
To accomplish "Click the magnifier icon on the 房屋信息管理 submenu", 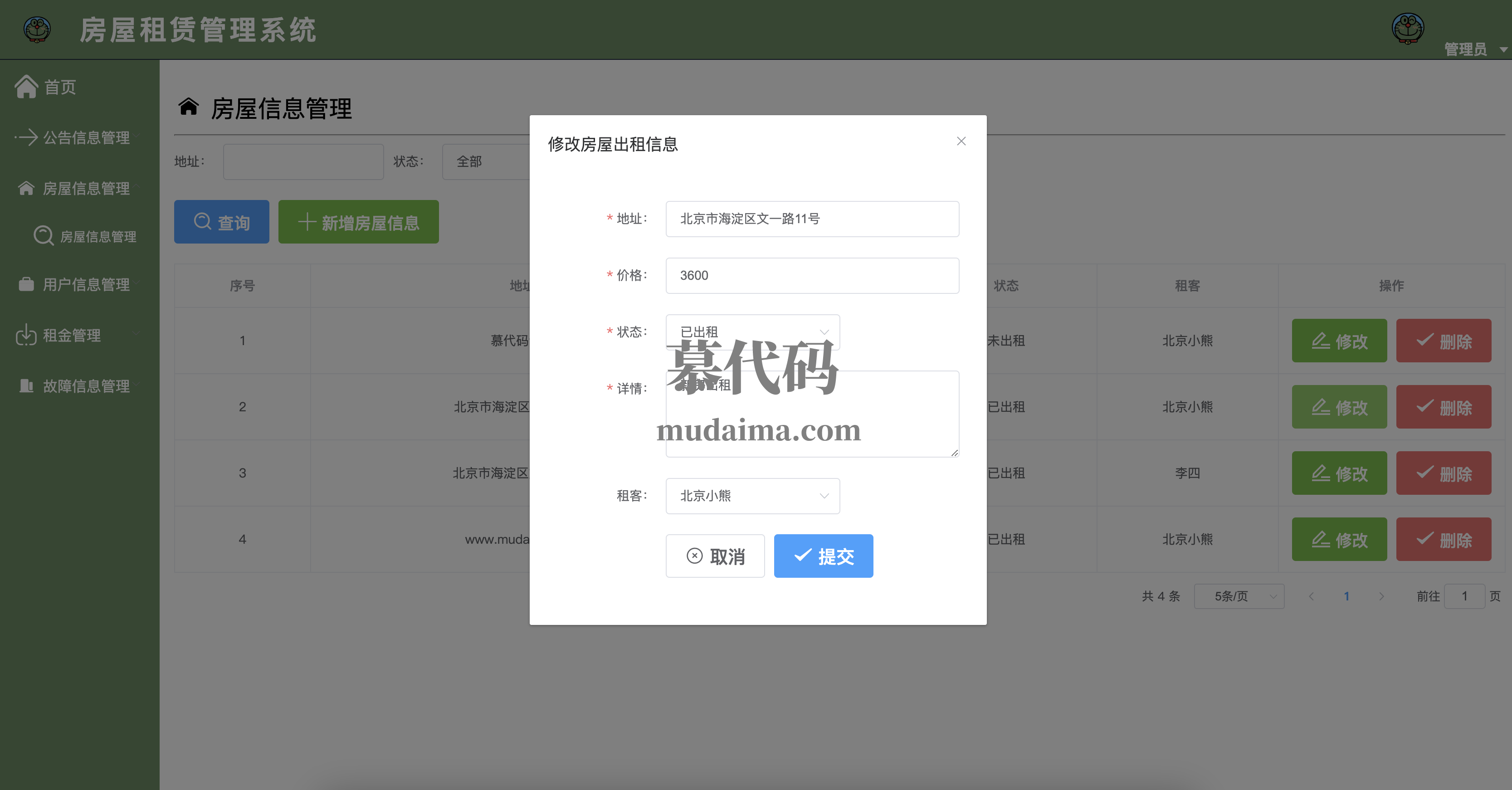I will (44, 236).
